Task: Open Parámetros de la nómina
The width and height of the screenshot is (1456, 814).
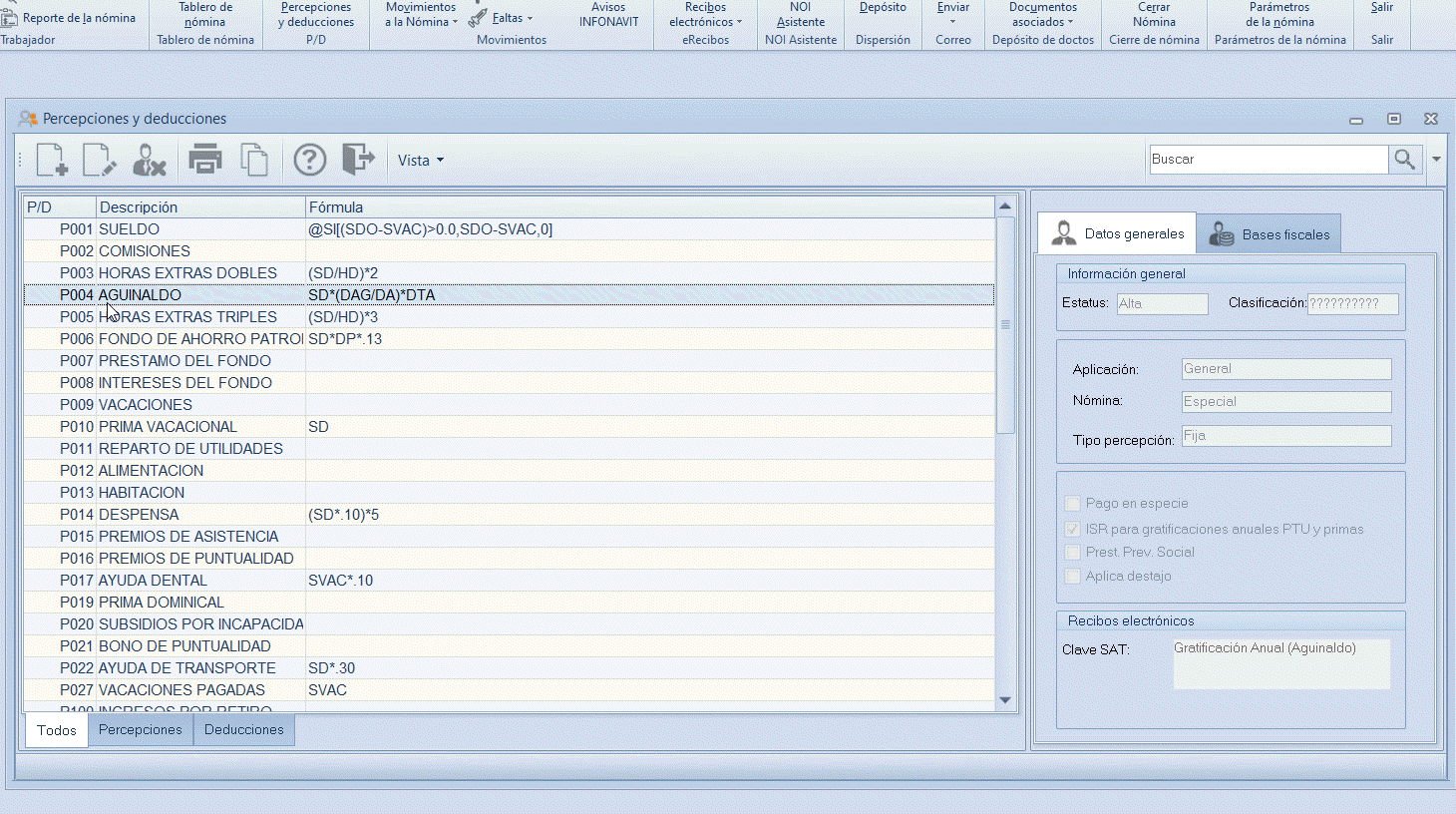Action: click(x=1279, y=15)
